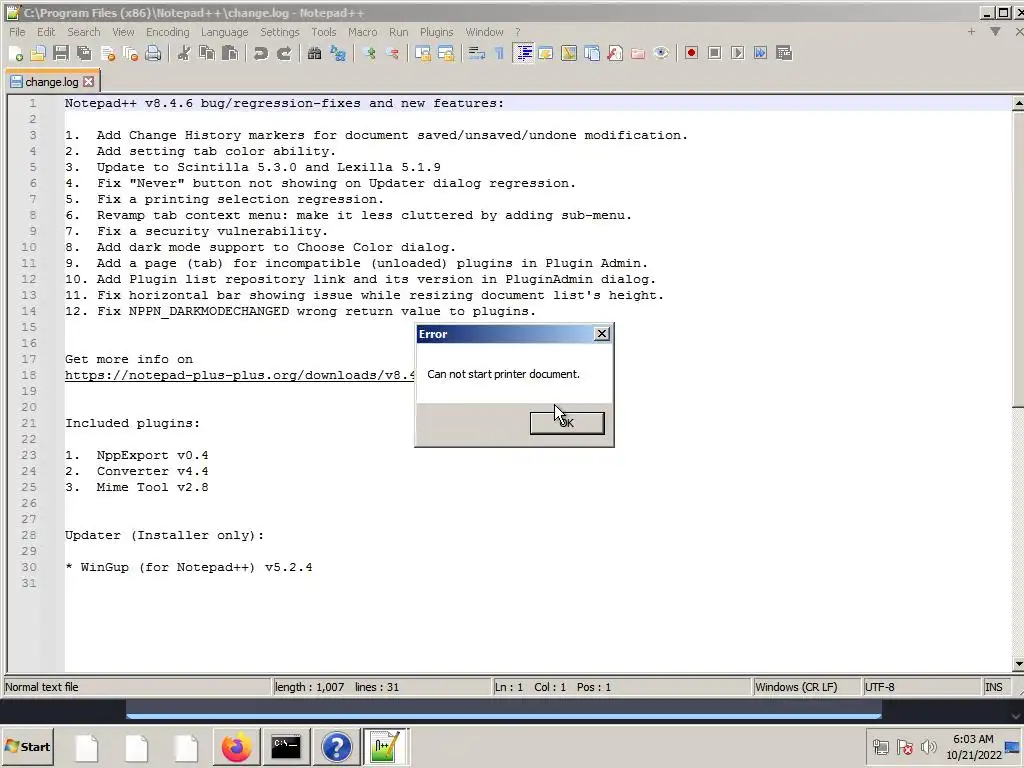
Task: Click the Print toolbar icon
Action: click(x=153, y=54)
